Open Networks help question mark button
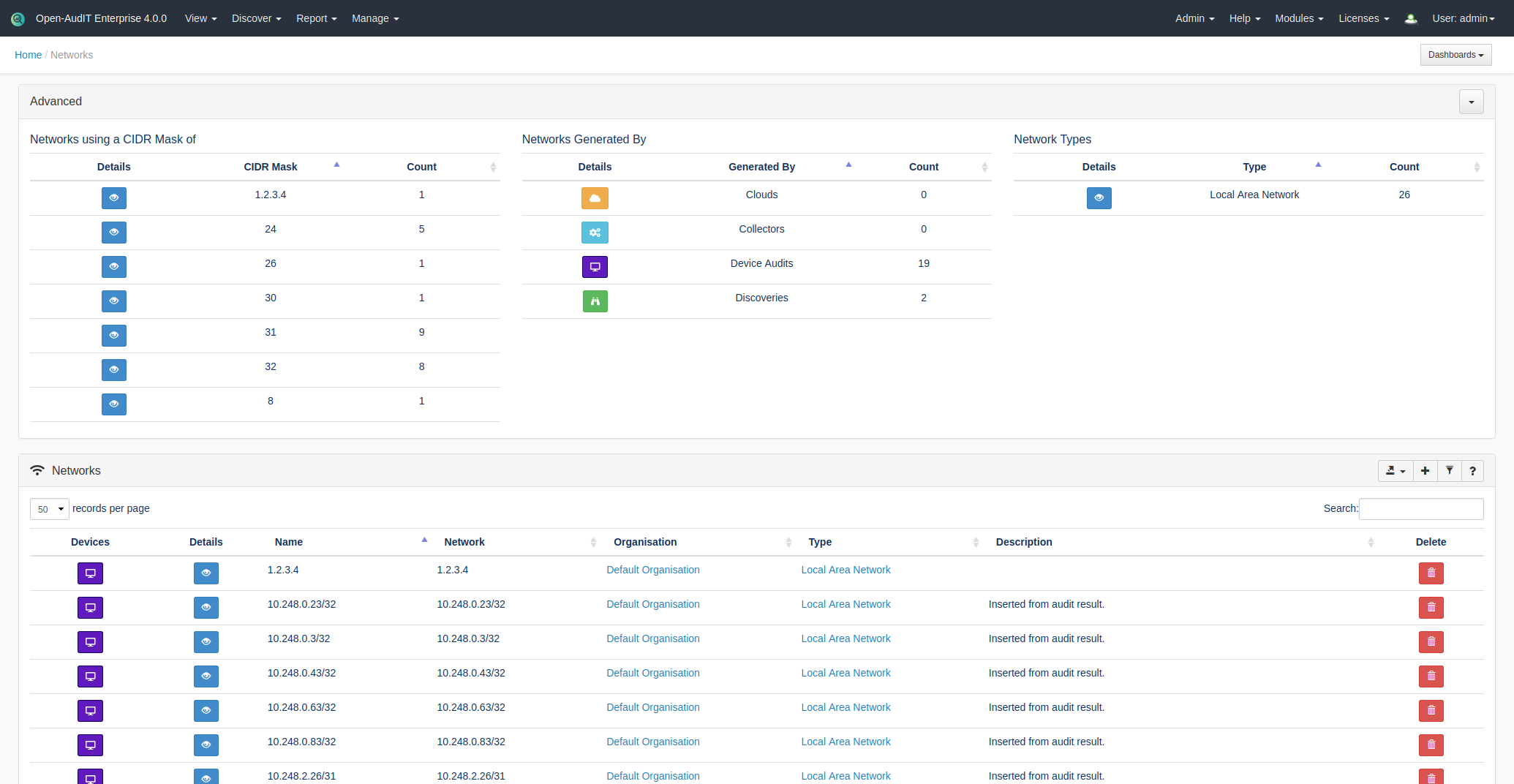Screen dimensions: 1514x784 pyautogui.click(x=1472, y=471)
